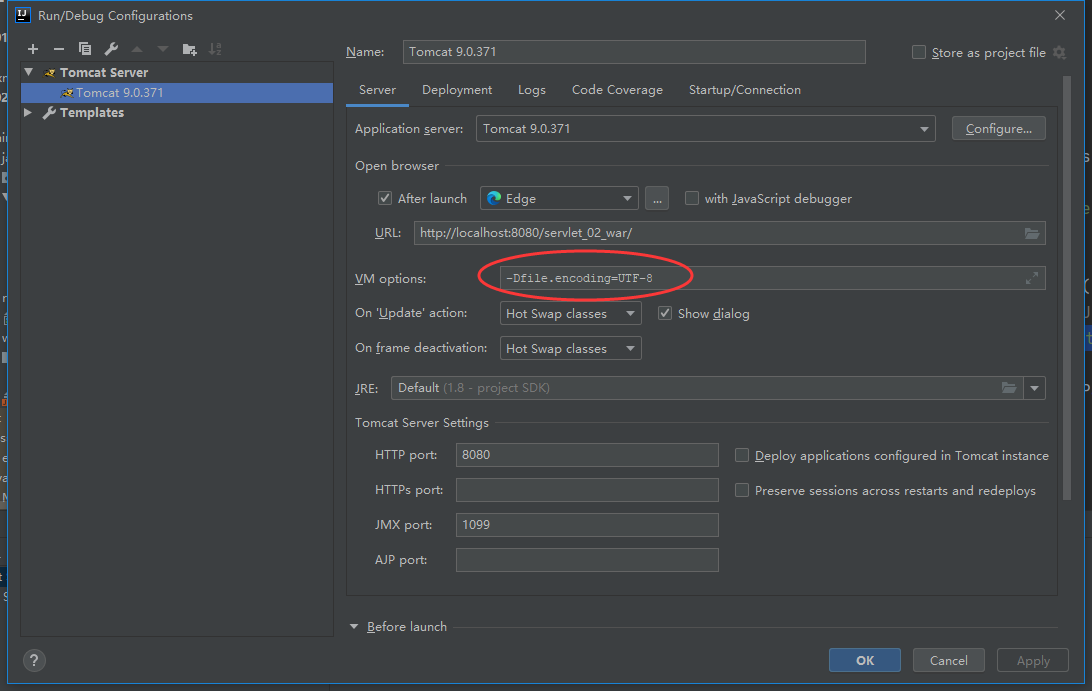Enable with JavaScript debugger

[x=692, y=199]
